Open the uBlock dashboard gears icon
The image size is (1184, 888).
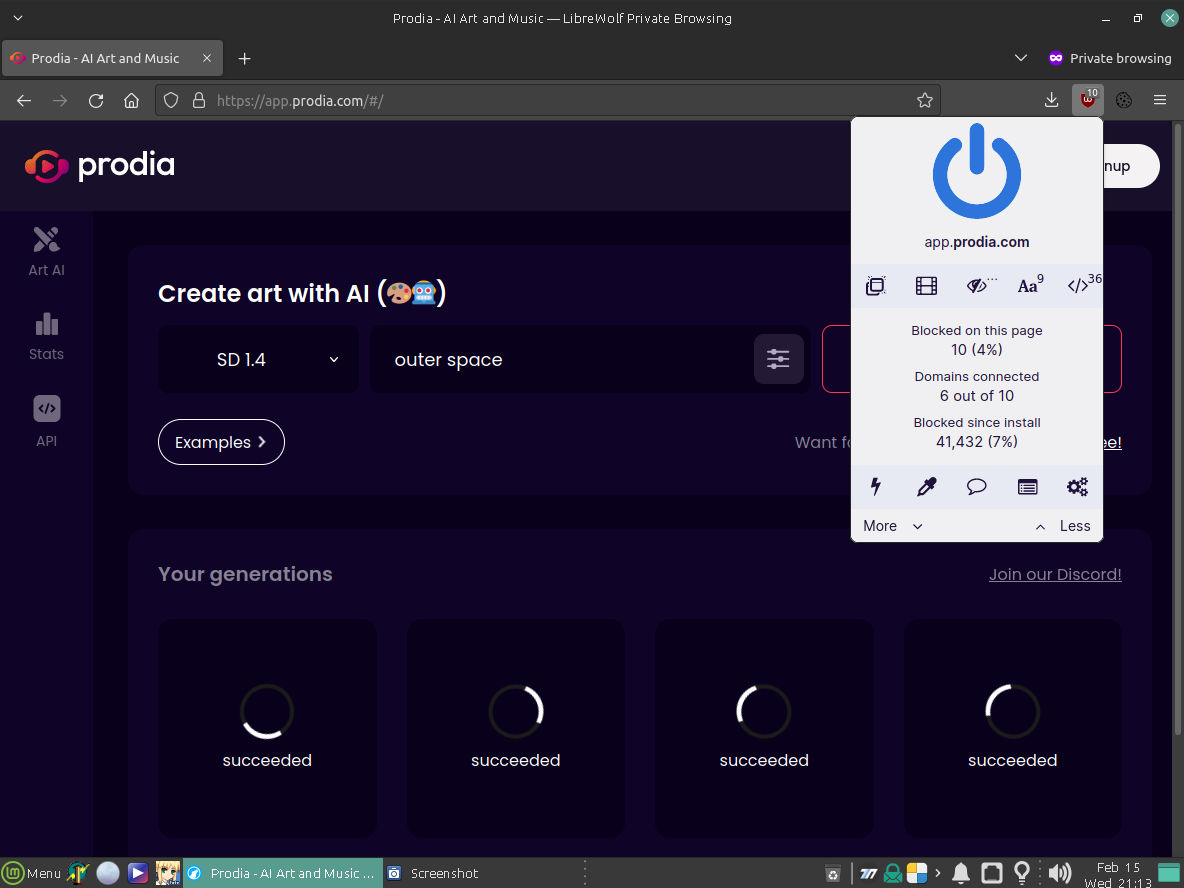(x=1077, y=487)
